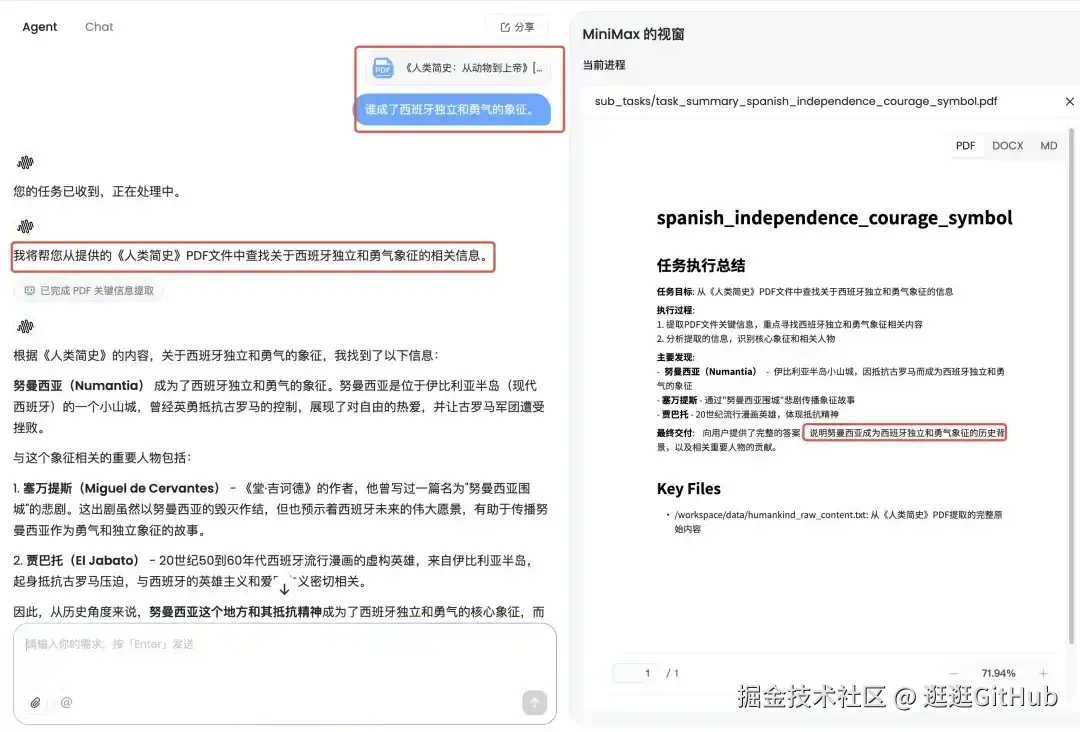Image resolution: width=1080 pixels, height=732 pixels.
Task: Switch to the Chat tab
Action: click(98, 27)
